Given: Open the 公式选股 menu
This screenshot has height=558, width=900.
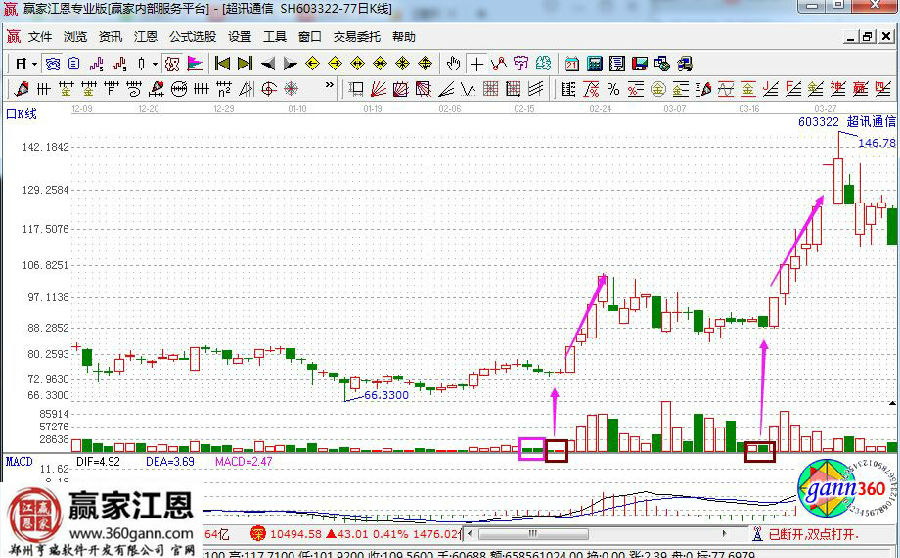Looking at the screenshot, I should pyautogui.click(x=192, y=37).
